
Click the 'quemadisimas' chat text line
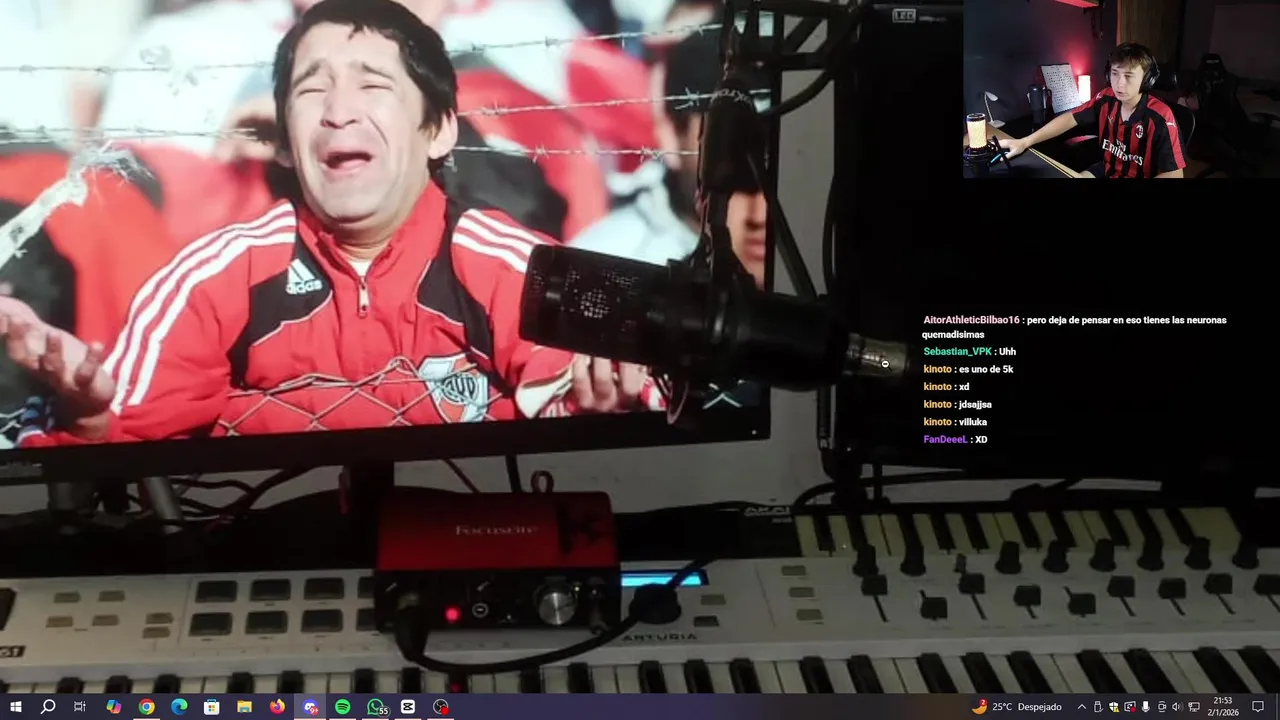(953, 335)
